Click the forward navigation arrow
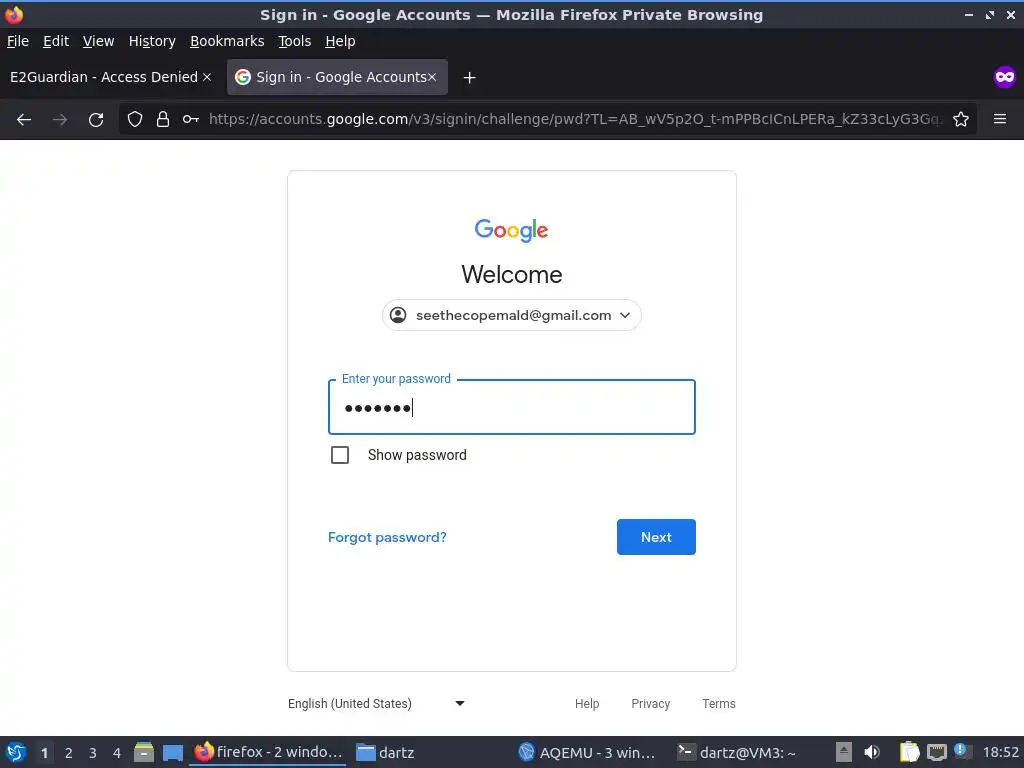 [x=60, y=120]
